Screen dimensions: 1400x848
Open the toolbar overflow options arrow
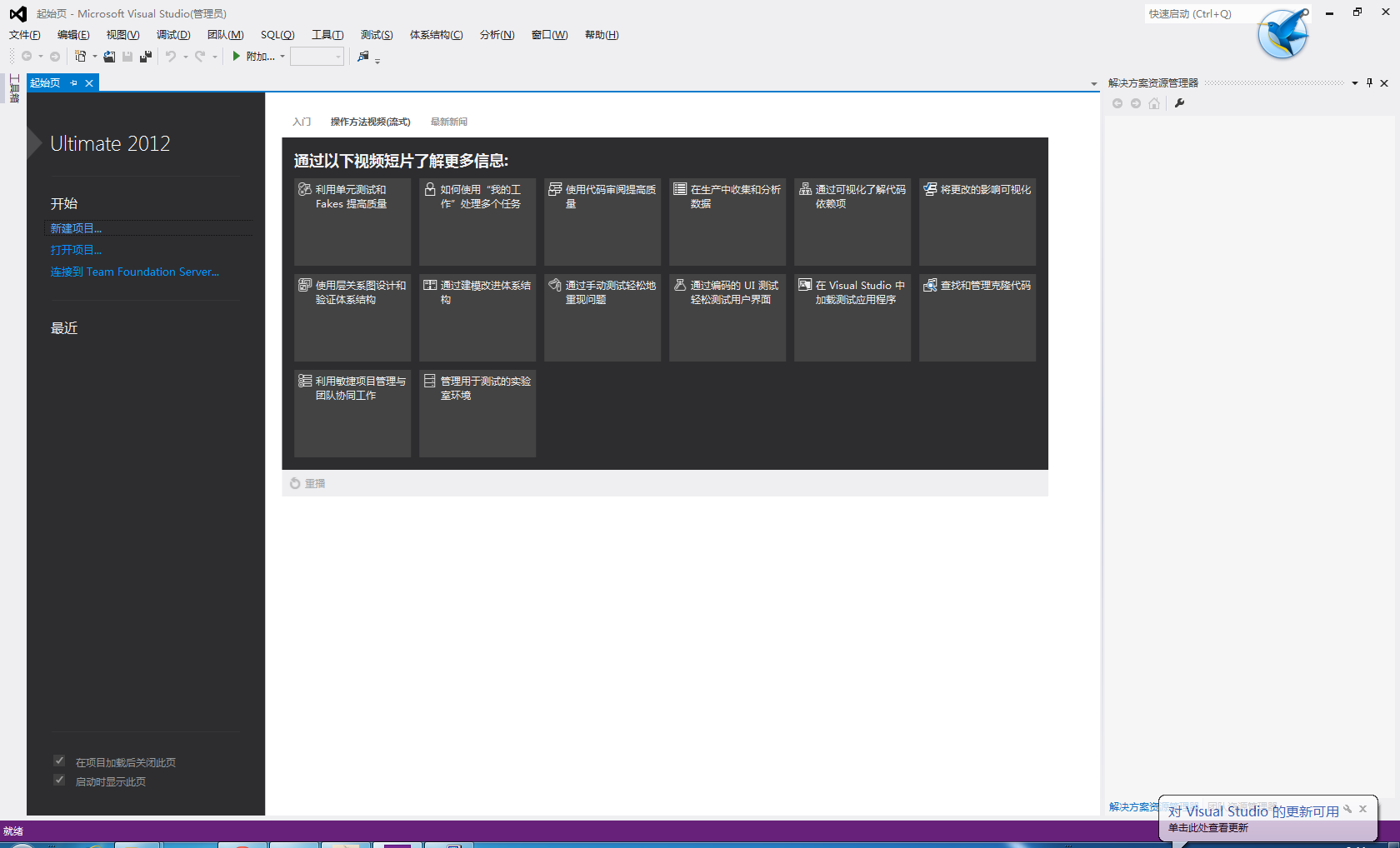click(x=377, y=60)
